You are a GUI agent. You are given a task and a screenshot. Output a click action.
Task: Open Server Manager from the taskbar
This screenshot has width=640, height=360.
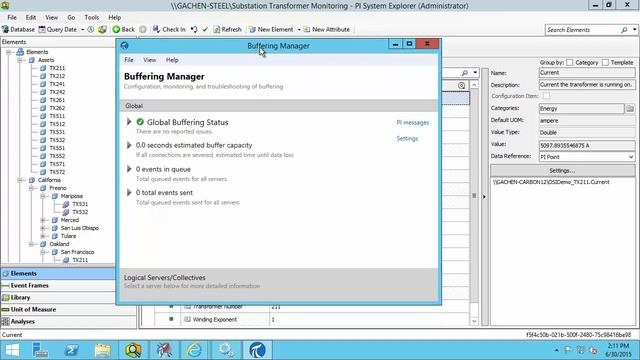coord(40,350)
